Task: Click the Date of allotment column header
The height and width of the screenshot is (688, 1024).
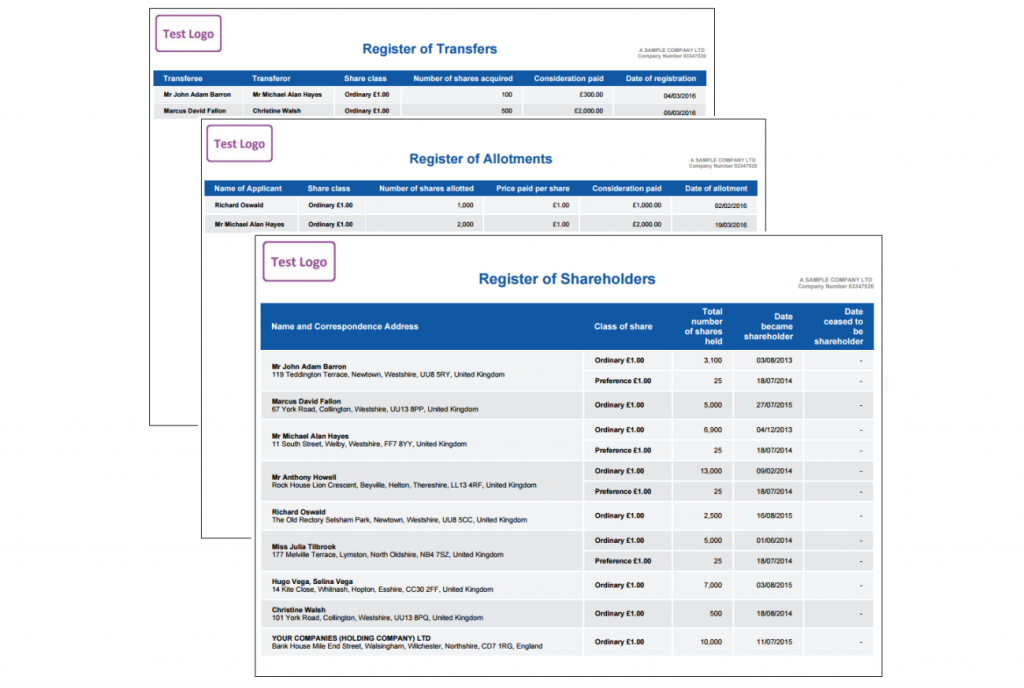Action: (x=716, y=188)
